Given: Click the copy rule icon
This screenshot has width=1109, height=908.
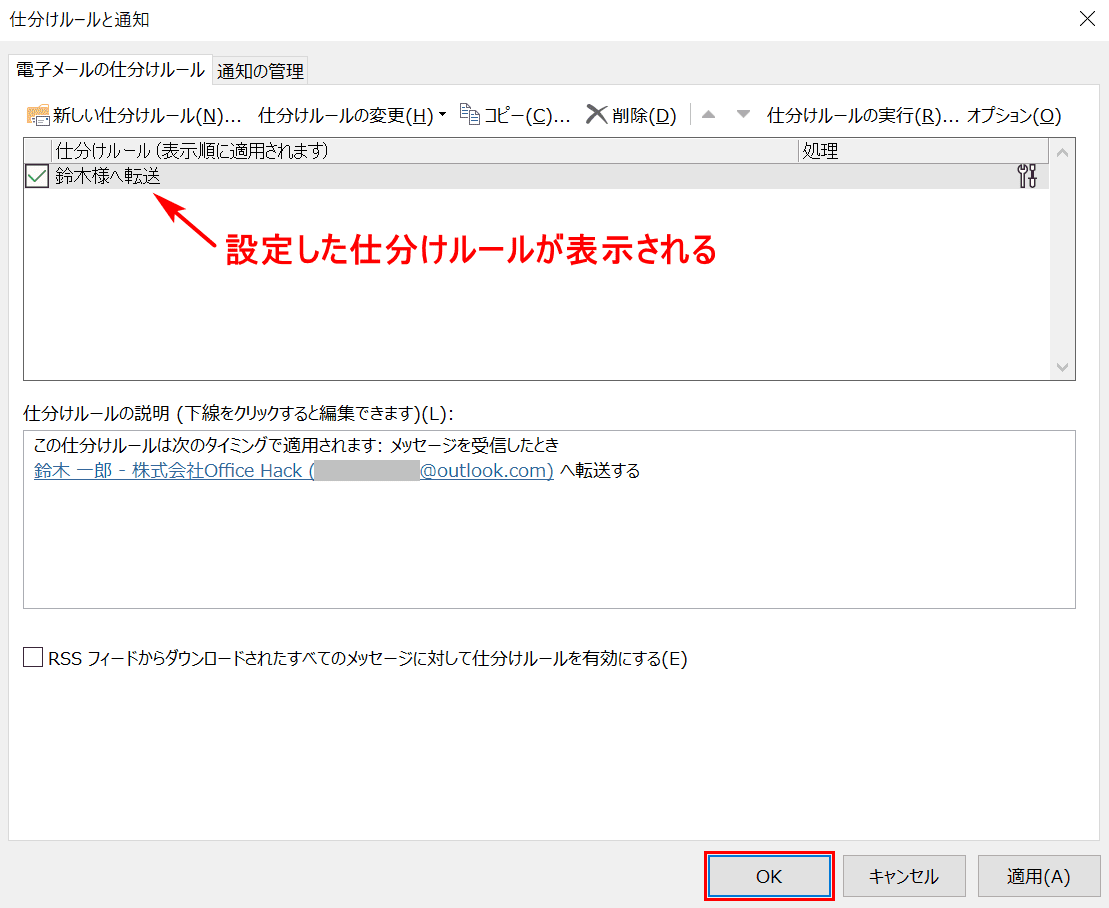Looking at the screenshot, I should 470,115.
